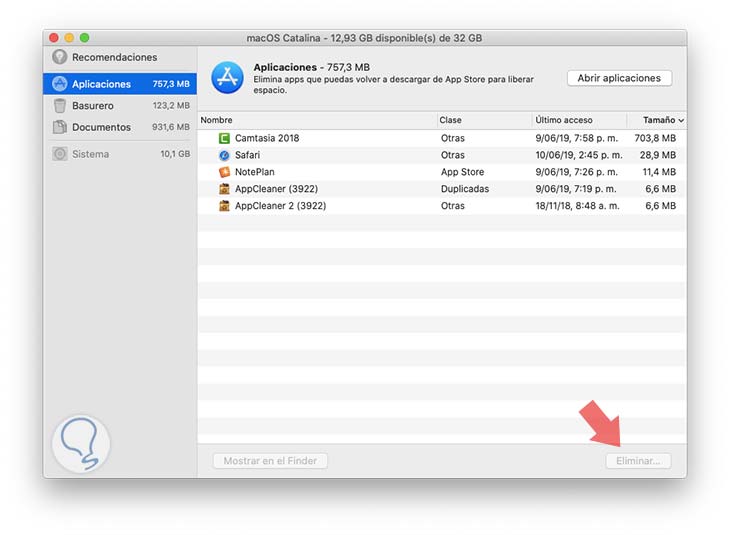Select the AppCleaner 2 (3922) row name
The image size is (730, 535).
tap(280, 205)
